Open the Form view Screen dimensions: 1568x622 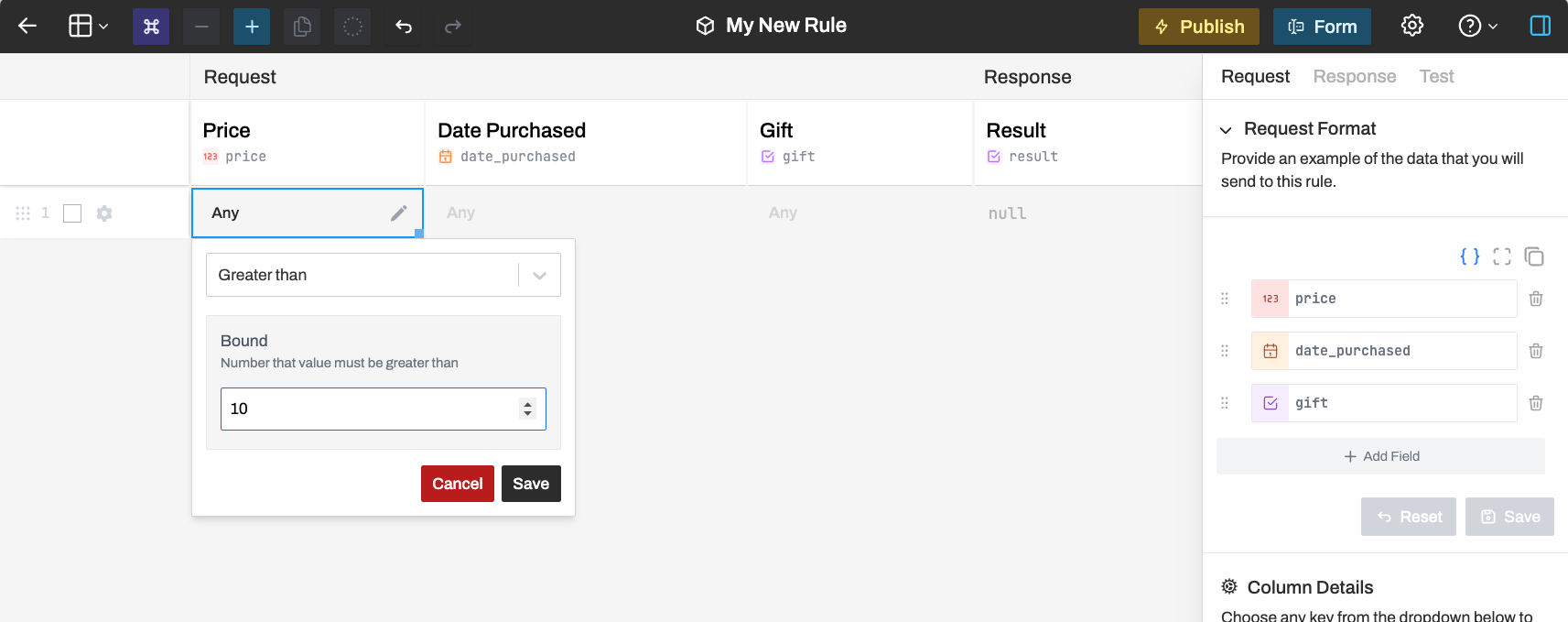[1322, 27]
